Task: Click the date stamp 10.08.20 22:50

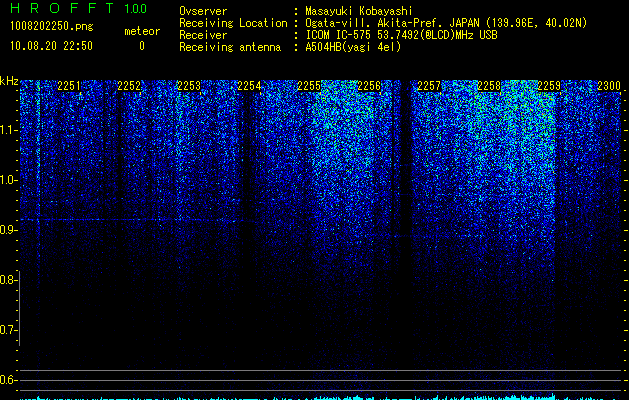Action: point(51,46)
